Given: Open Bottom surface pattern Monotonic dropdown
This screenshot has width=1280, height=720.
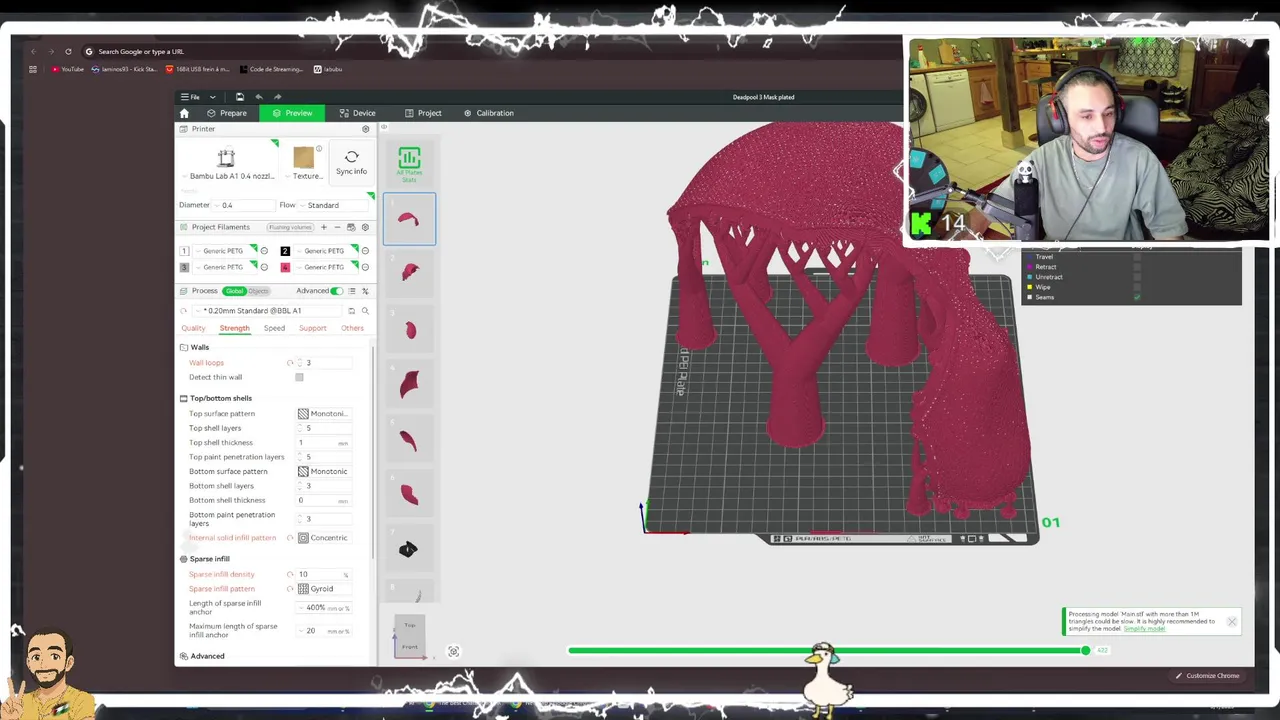Looking at the screenshot, I should coord(323,472).
